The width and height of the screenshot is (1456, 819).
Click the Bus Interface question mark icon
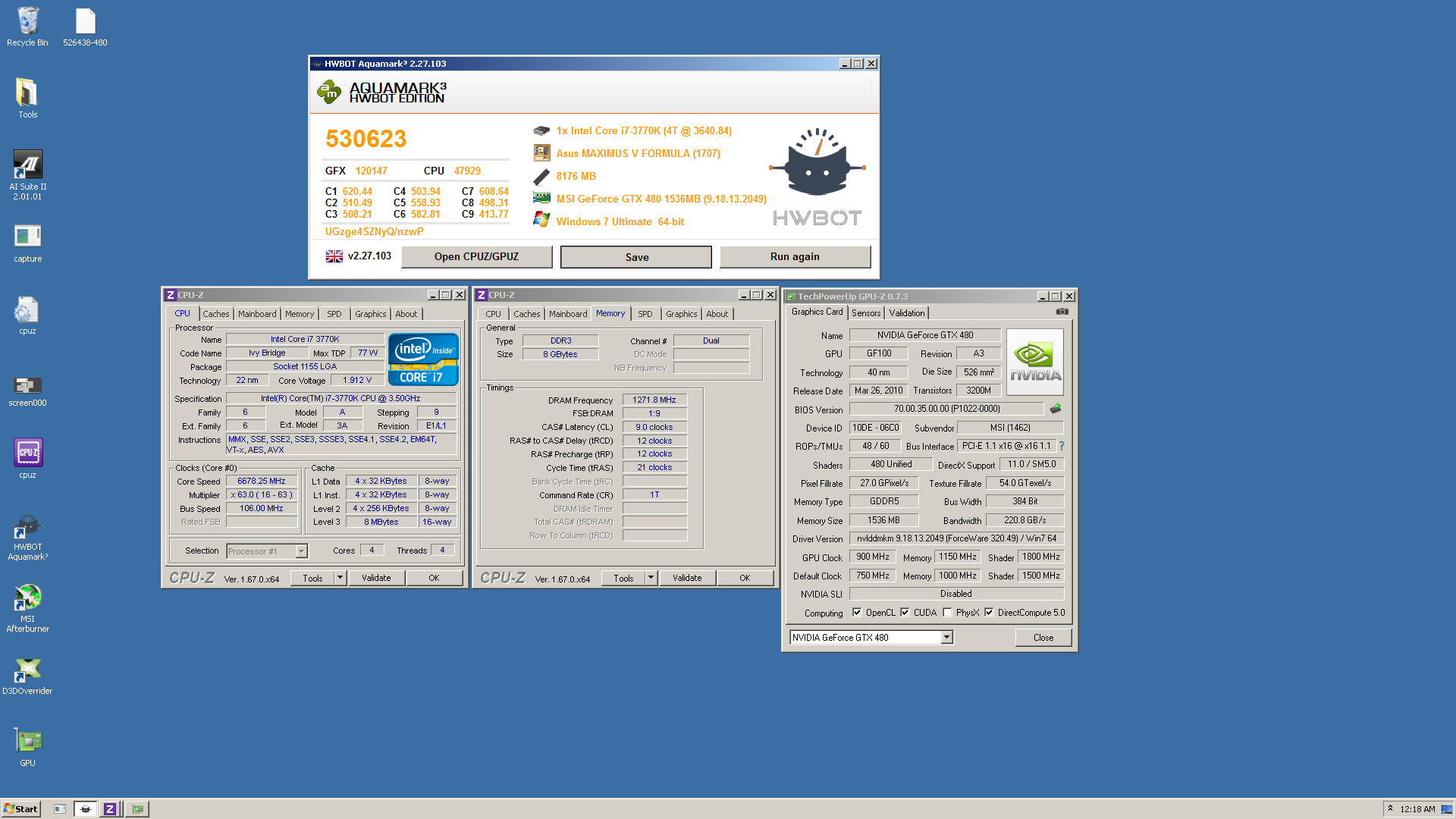click(1061, 446)
